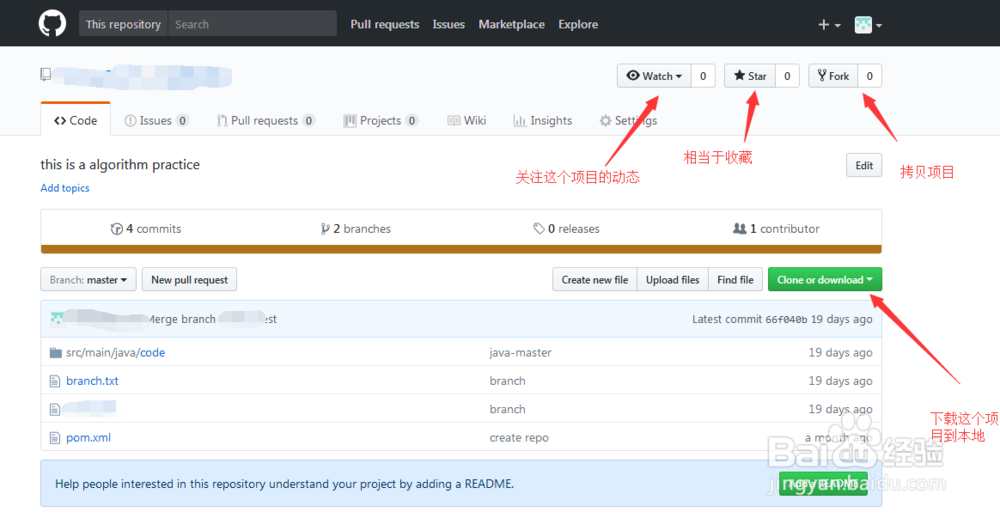
Task: Click 'Create new file' button
Action: click(594, 279)
